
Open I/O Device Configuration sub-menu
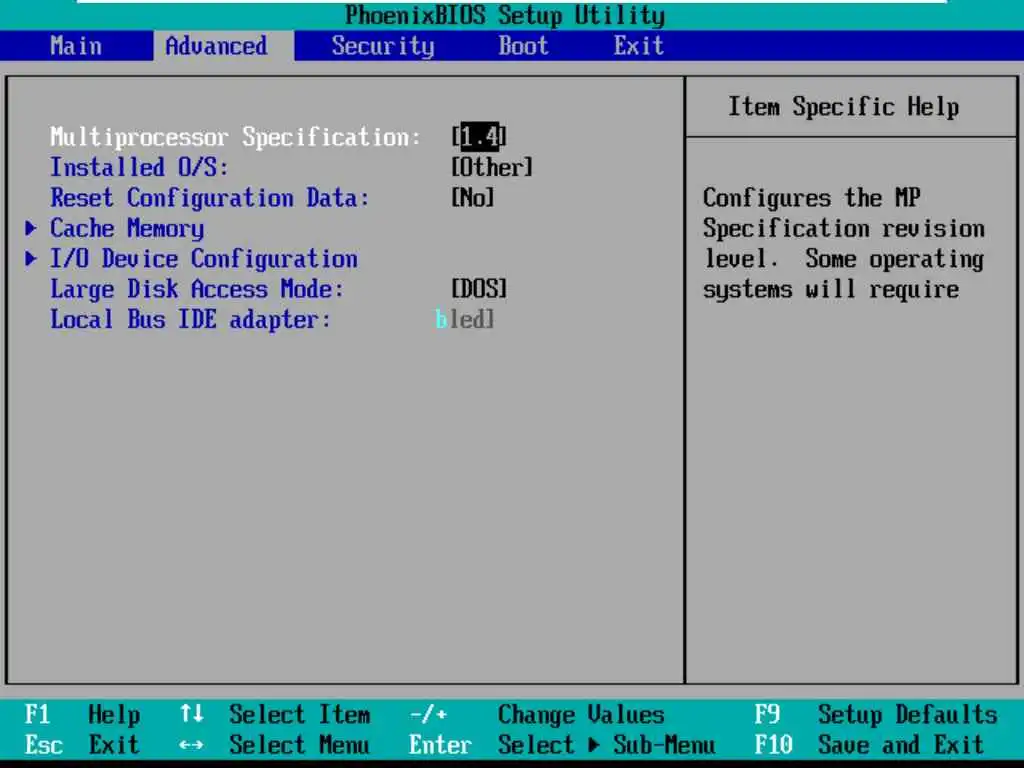tap(204, 259)
